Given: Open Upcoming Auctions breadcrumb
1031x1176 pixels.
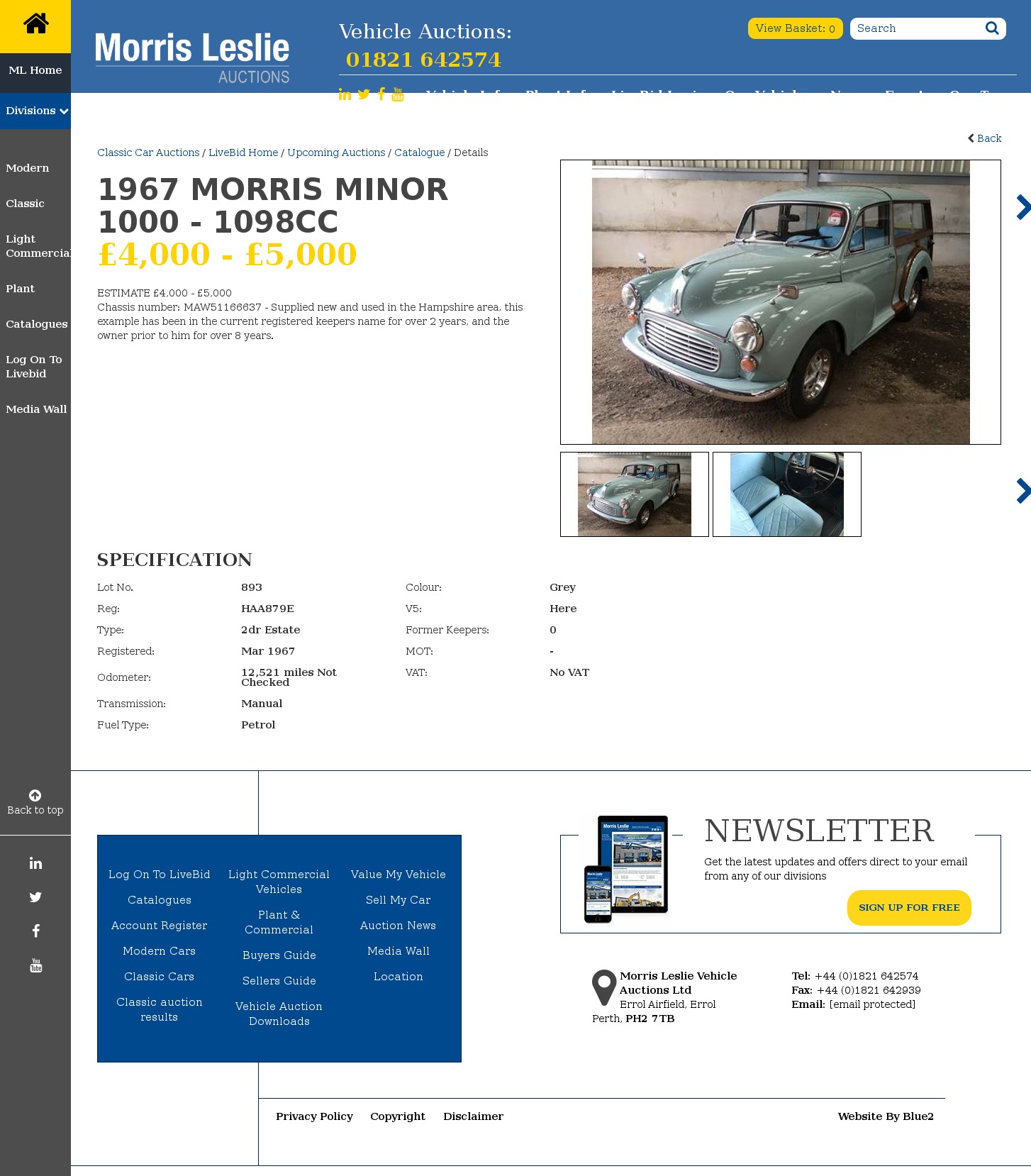Looking at the screenshot, I should coord(336,152).
